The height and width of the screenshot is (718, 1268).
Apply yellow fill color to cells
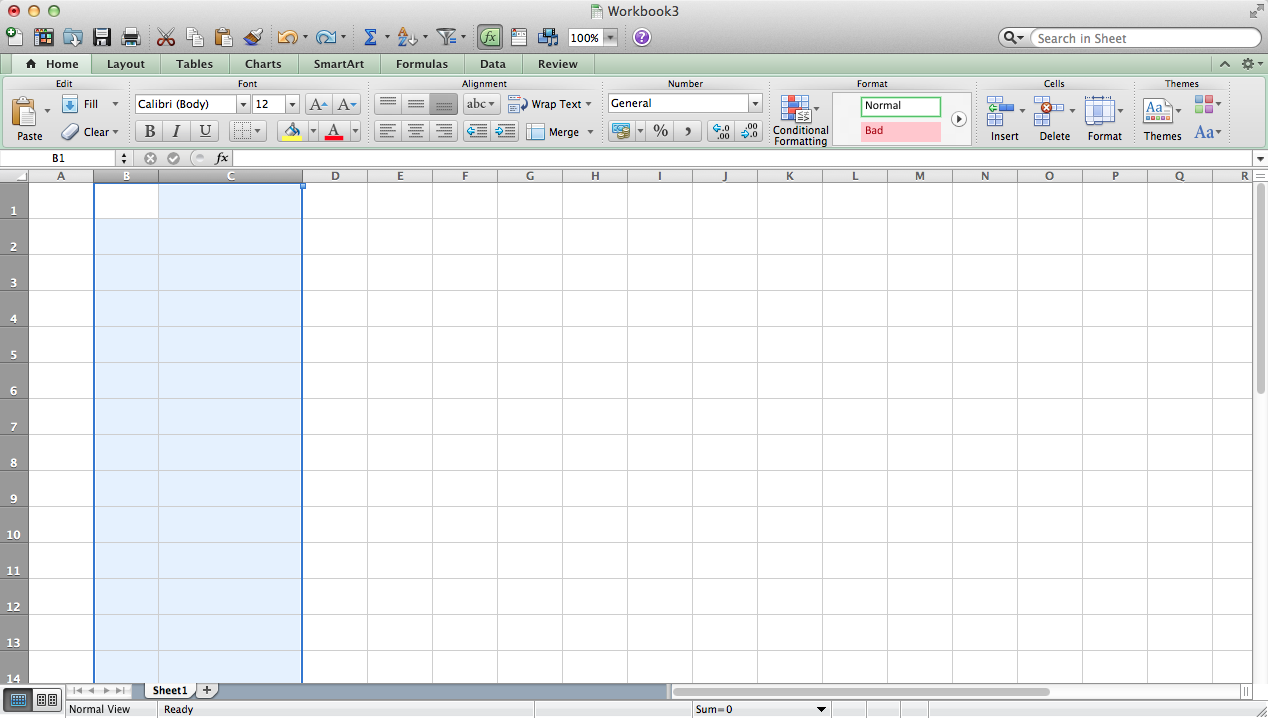pyautogui.click(x=291, y=131)
